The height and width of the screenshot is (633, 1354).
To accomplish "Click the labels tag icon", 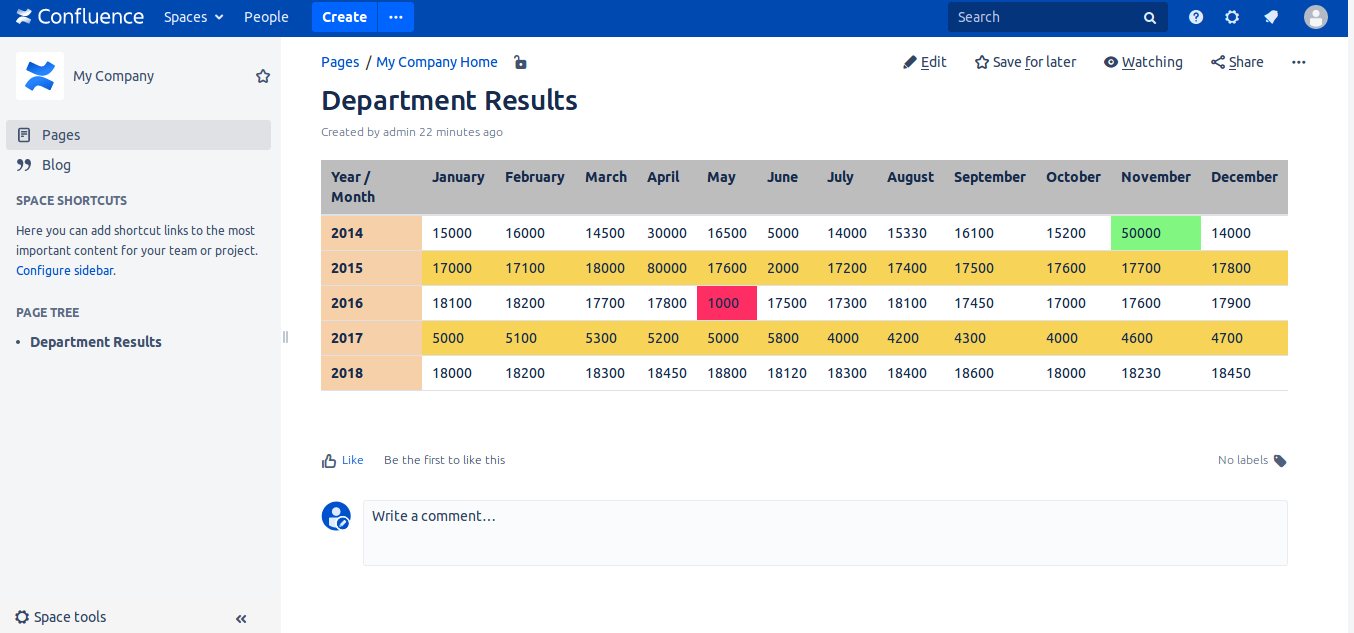I will 1280,461.
